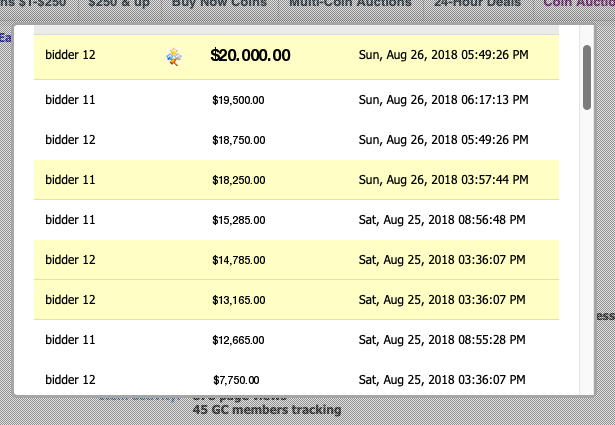
Task: Click the 08:56:48 PM bid timestamp
Action: tap(442, 220)
